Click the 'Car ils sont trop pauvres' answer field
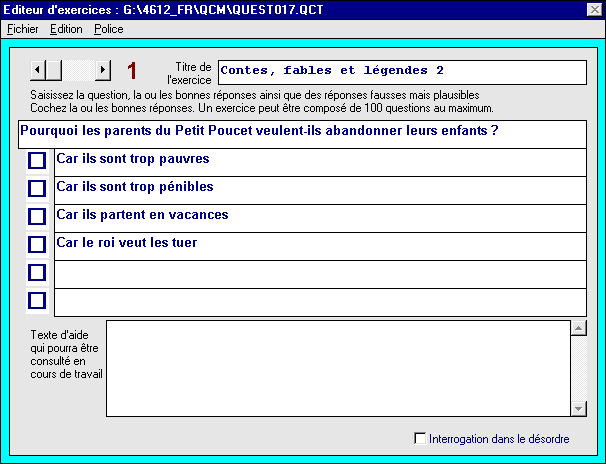The image size is (606, 464). pyautogui.click(x=320, y=160)
